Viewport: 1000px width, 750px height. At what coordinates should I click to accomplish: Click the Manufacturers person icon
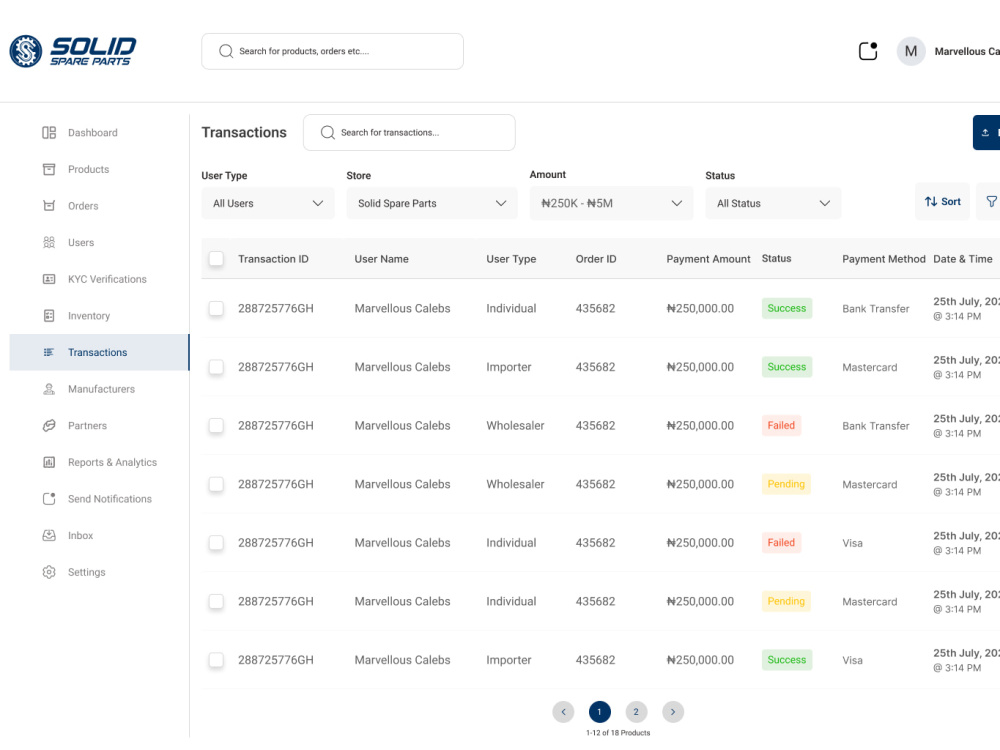49,389
